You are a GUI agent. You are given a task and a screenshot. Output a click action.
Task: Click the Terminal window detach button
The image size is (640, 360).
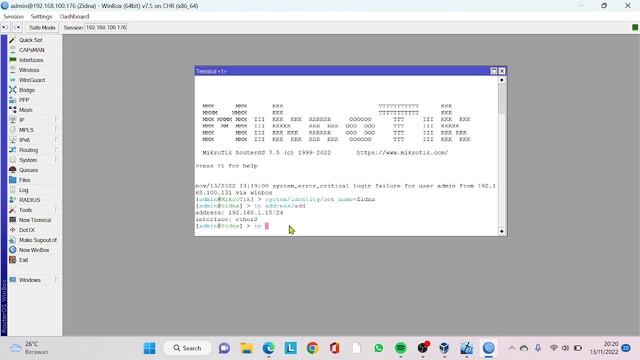pyautogui.click(x=493, y=71)
